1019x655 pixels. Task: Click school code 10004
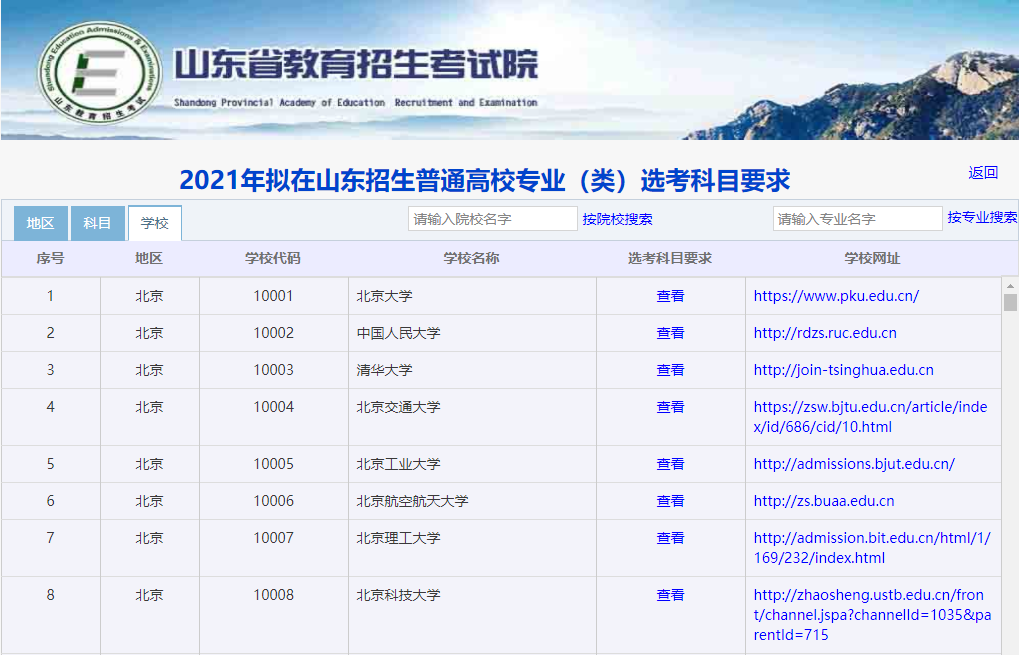[x=274, y=407]
